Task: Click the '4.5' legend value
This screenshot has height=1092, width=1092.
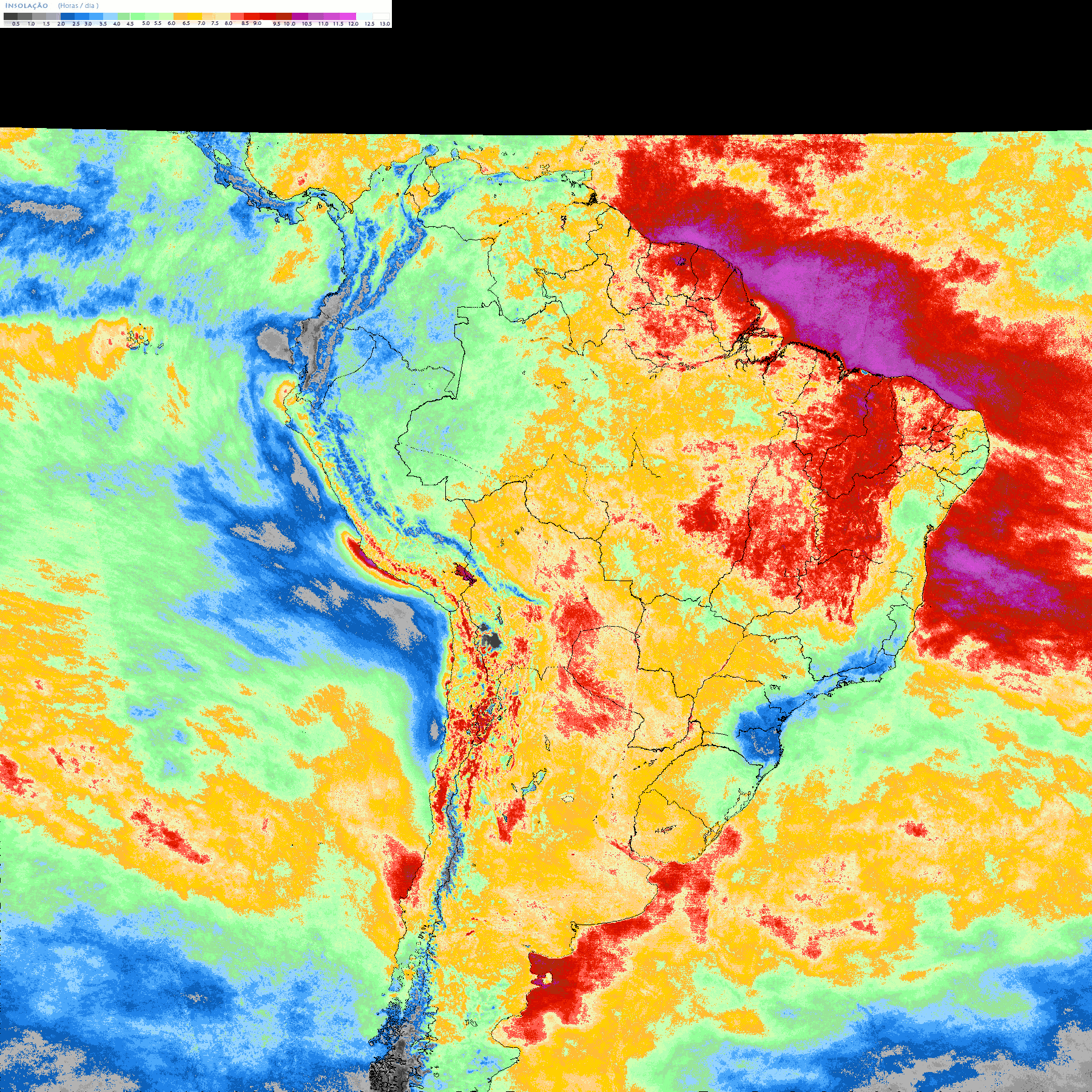Action: pyautogui.click(x=130, y=24)
